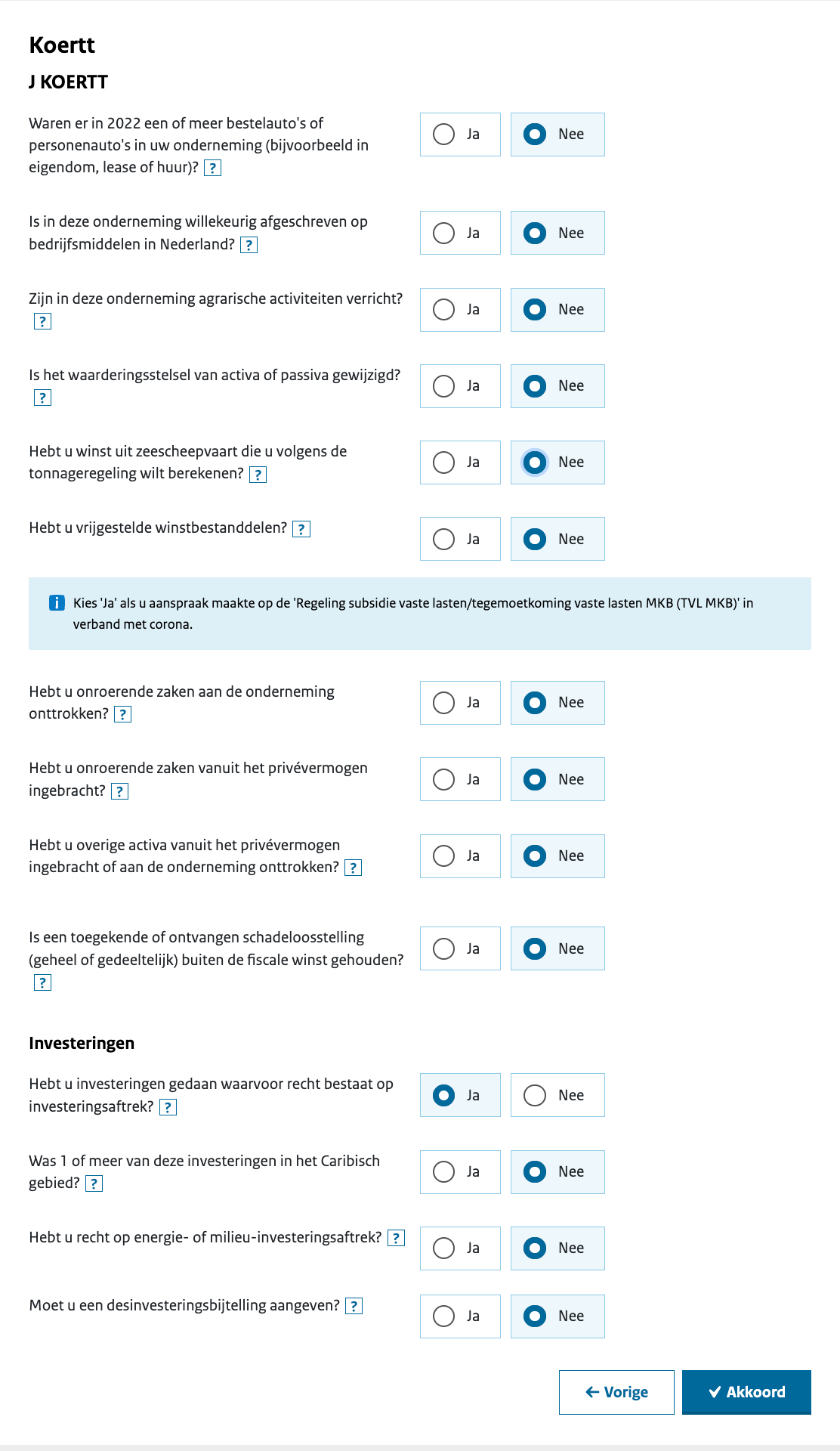The image size is (840, 1451).
Task: Open help for Caribisch gebied question
Action: tap(94, 1183)
